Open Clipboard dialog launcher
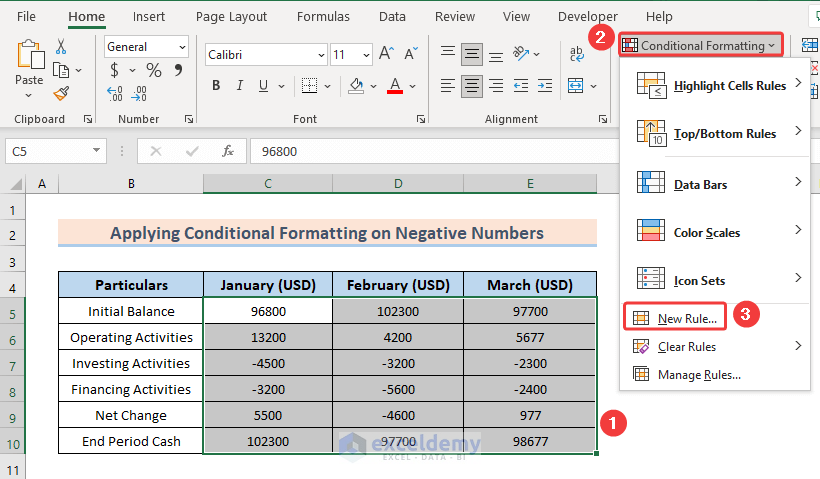 click(x=88, y=119)
